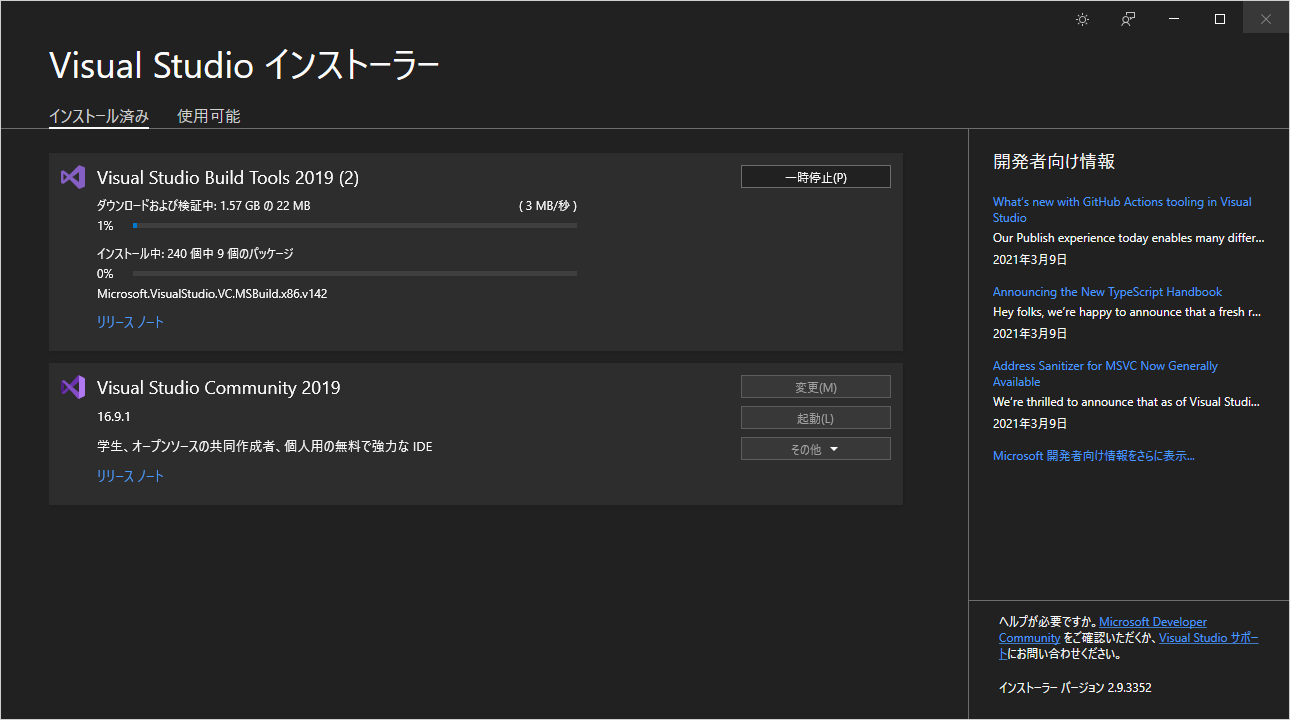Open the Visual Studio サポート link
The height and width of the screenshot is (720, 1290).
click(x=1209, y=638)
